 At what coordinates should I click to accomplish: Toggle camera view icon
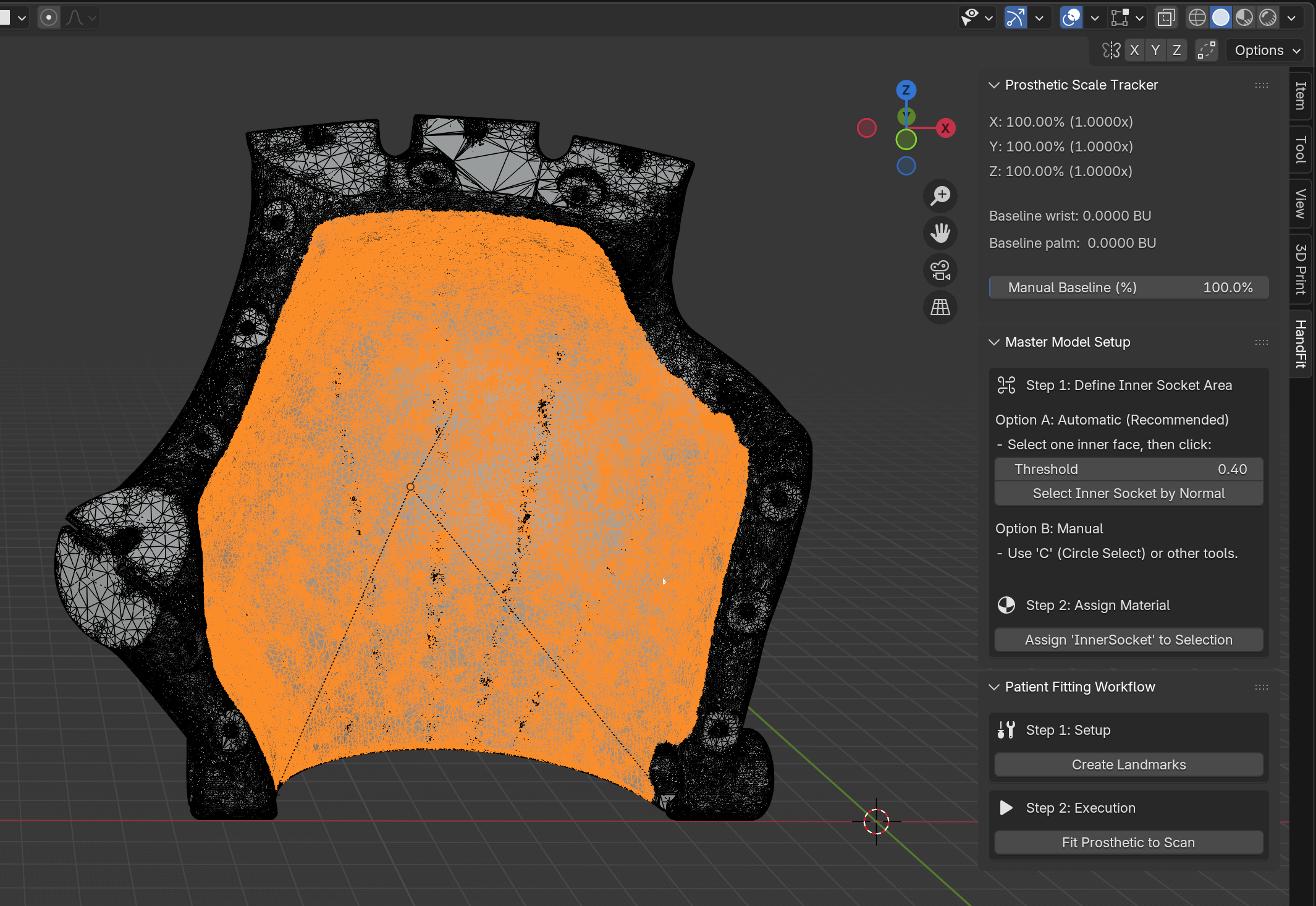(x=940, y=270)
